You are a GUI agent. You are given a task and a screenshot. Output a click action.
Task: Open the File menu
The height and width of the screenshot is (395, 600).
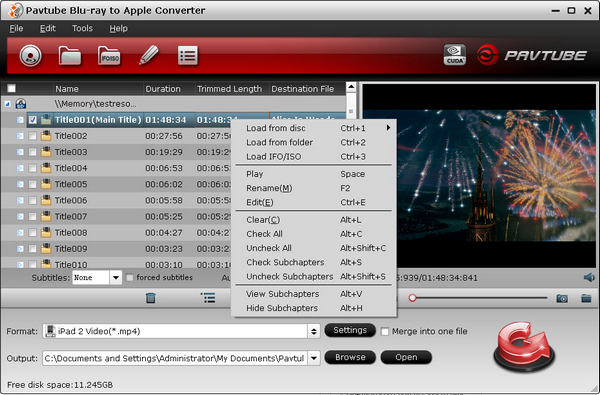[16, 28]
